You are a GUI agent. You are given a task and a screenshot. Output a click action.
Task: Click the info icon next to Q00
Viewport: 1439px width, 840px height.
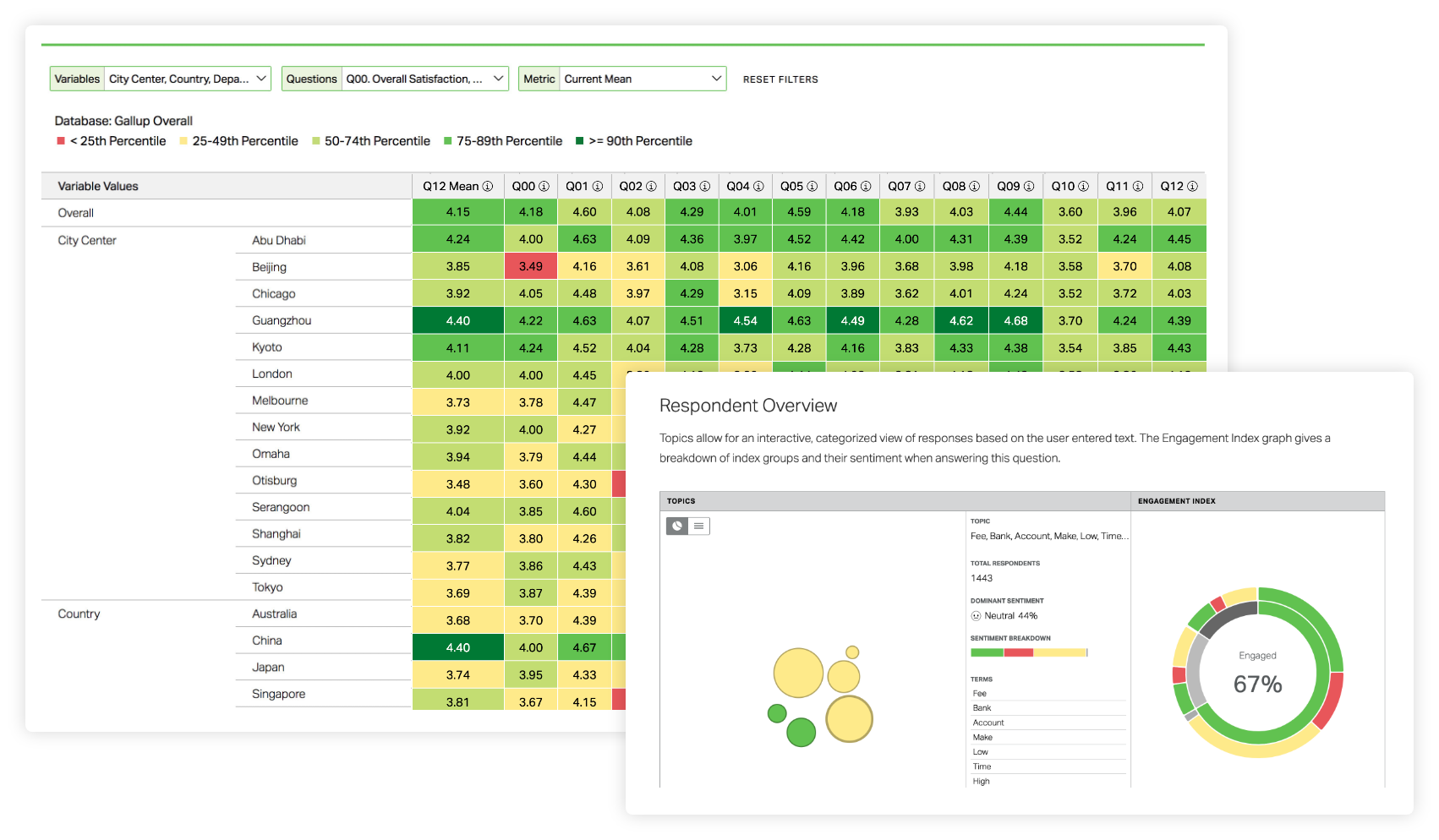(544, 185)
